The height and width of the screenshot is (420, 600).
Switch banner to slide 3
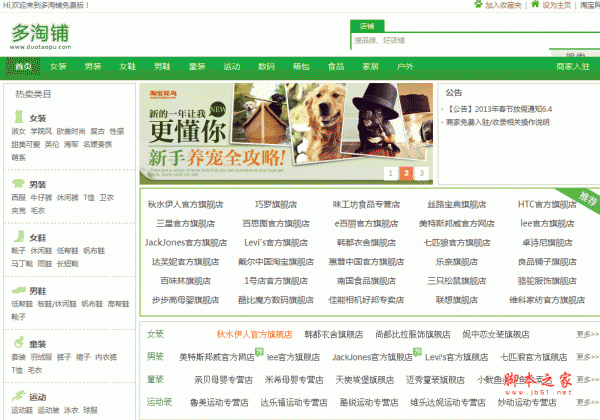[x=422, y=173]
